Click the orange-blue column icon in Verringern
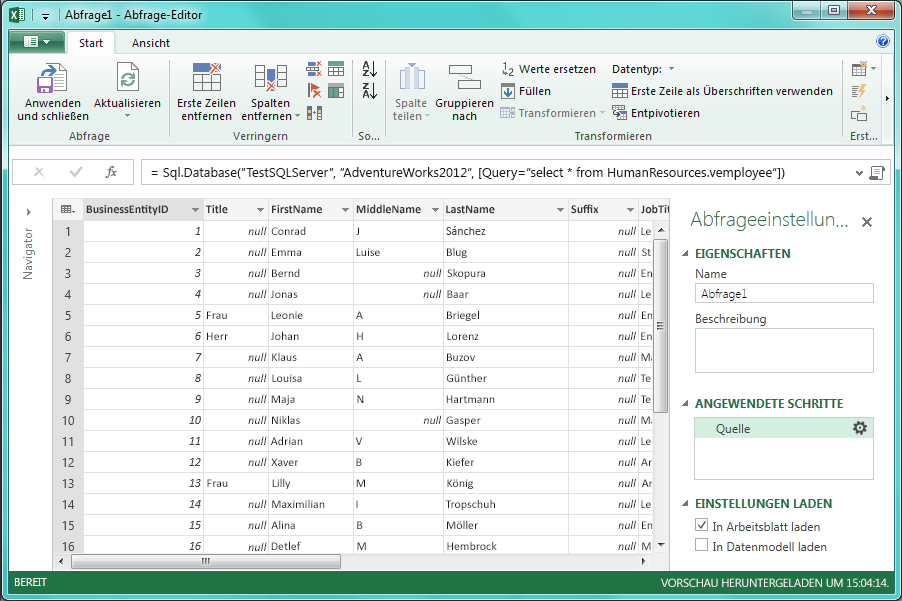The height and width of the screenshot is (601, 902). [314, 113]
